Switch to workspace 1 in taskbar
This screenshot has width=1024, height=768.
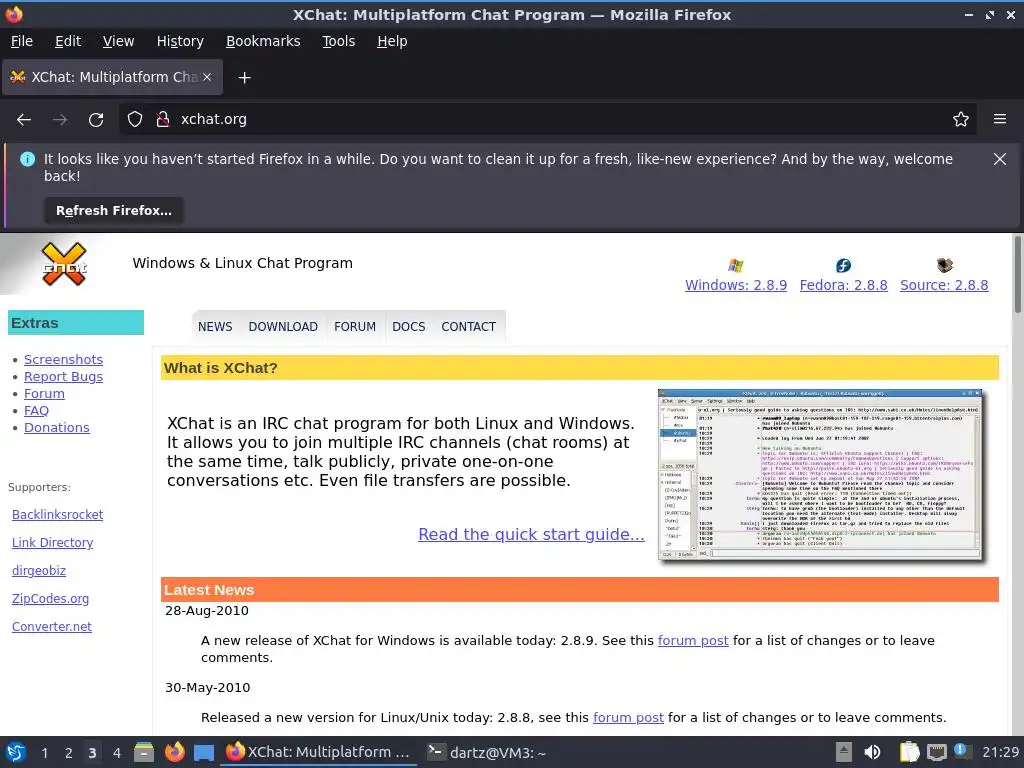point(44,753)
